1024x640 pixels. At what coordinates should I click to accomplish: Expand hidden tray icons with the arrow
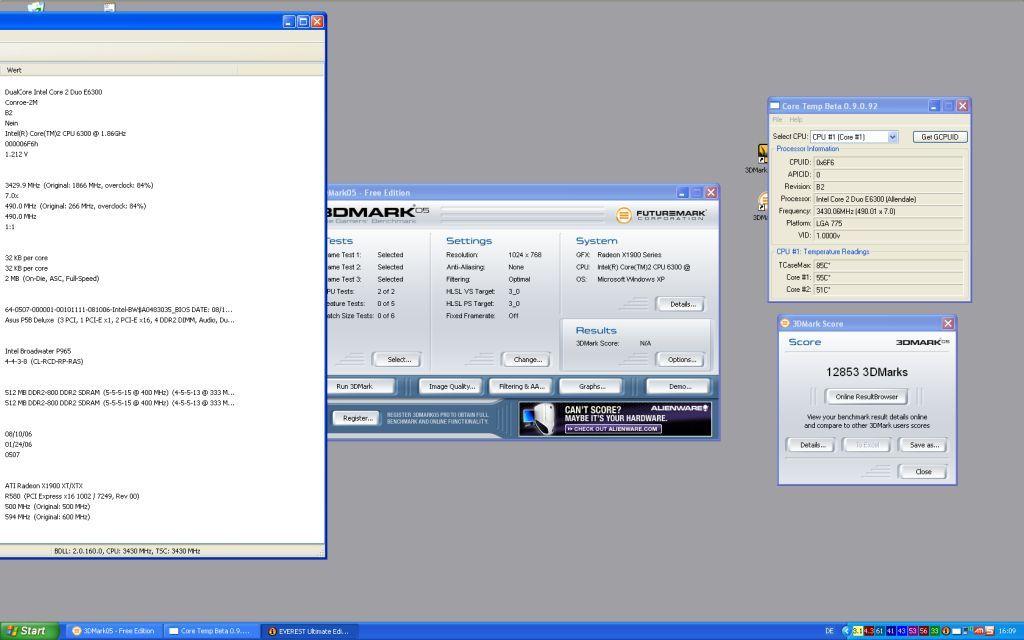pos(846,631)
